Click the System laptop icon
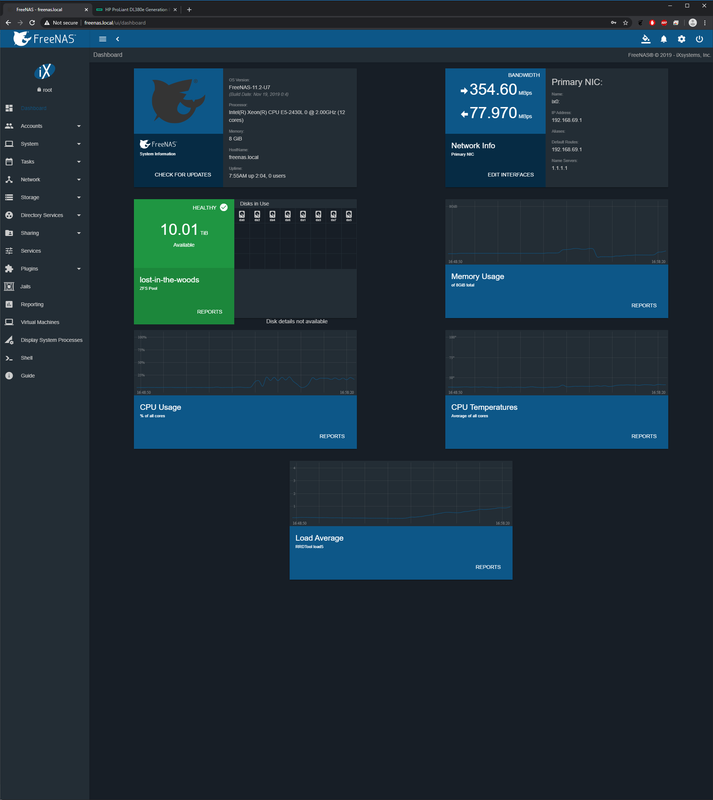The image size is (713, 800). point(9,144)
